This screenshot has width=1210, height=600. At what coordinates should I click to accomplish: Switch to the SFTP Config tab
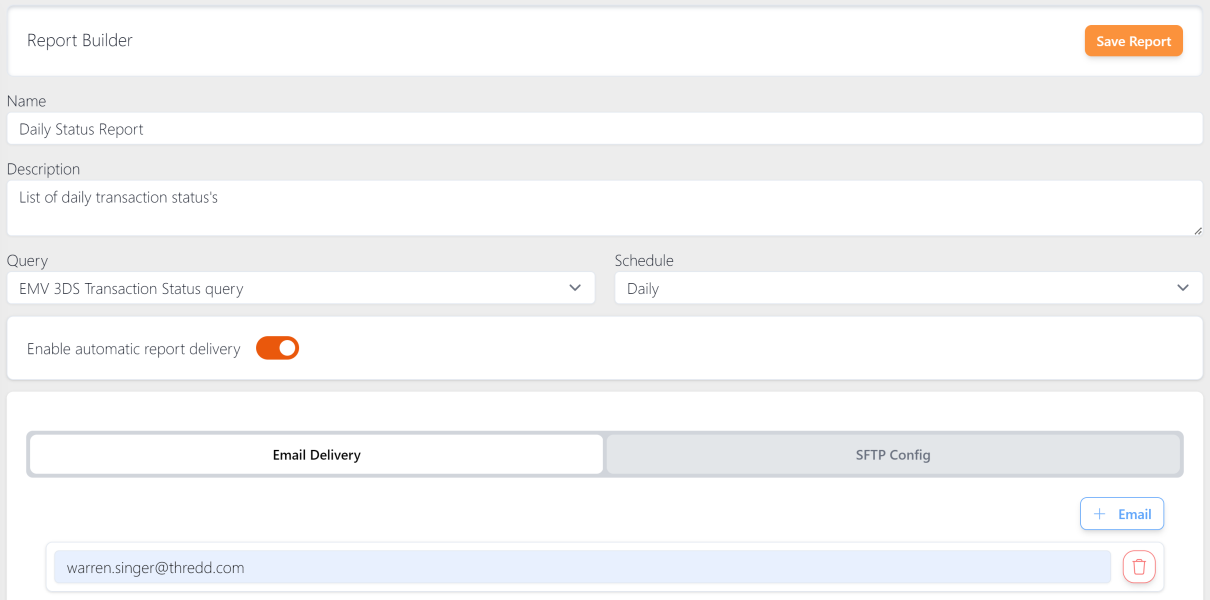coord(893,454)
